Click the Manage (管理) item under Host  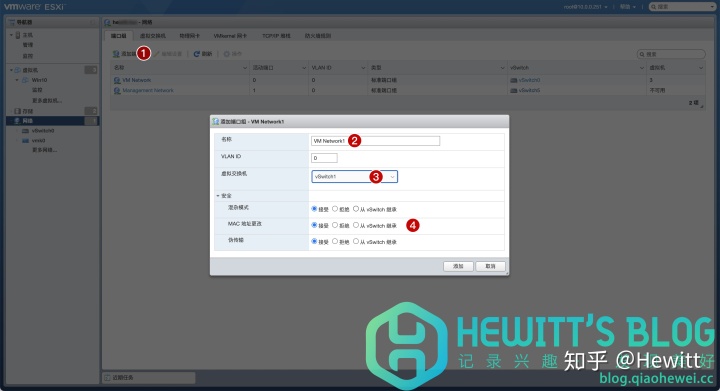pyautogui.click(x=28, y=45)
